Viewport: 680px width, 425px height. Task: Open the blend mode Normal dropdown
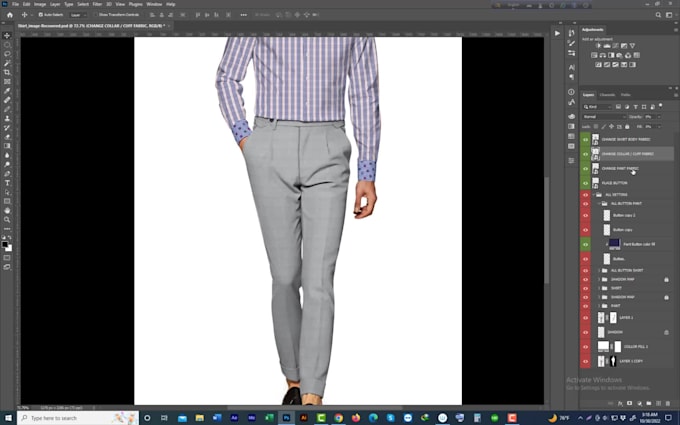tap(604, 117)
